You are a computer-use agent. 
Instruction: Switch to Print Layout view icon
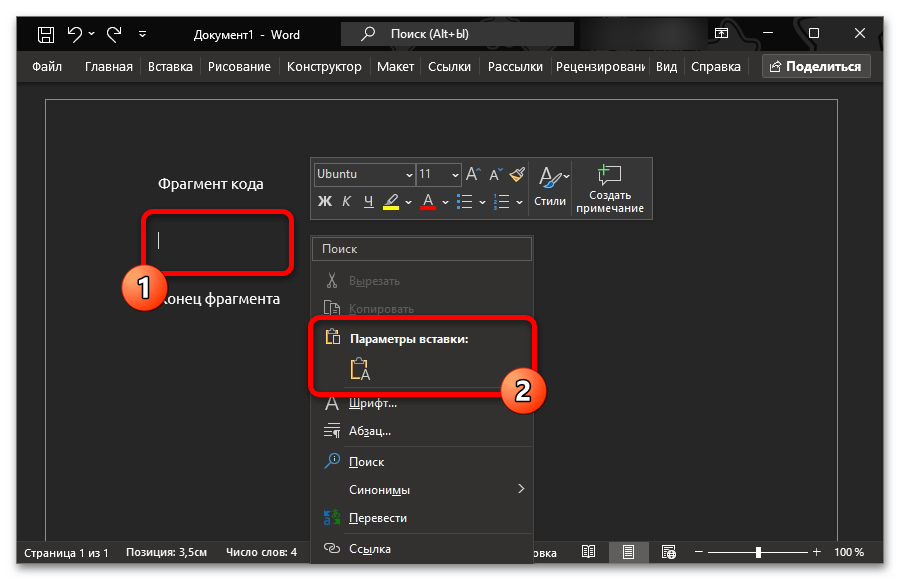tap(629, 552)
